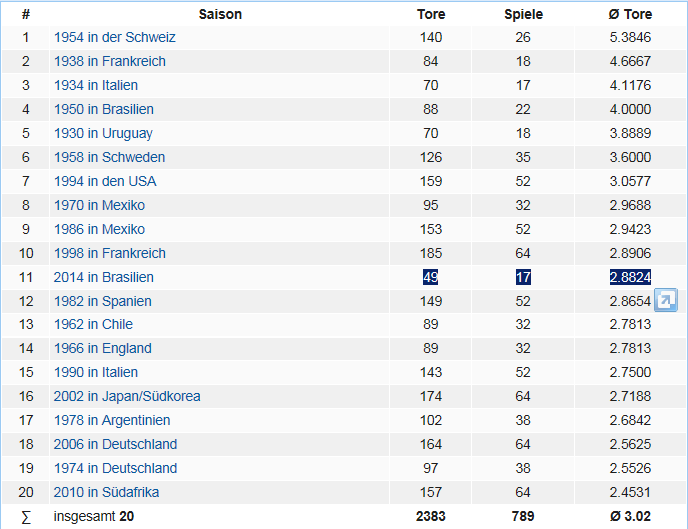
Task: Click the highlighted Tore value 49
Action: [431, 277]
